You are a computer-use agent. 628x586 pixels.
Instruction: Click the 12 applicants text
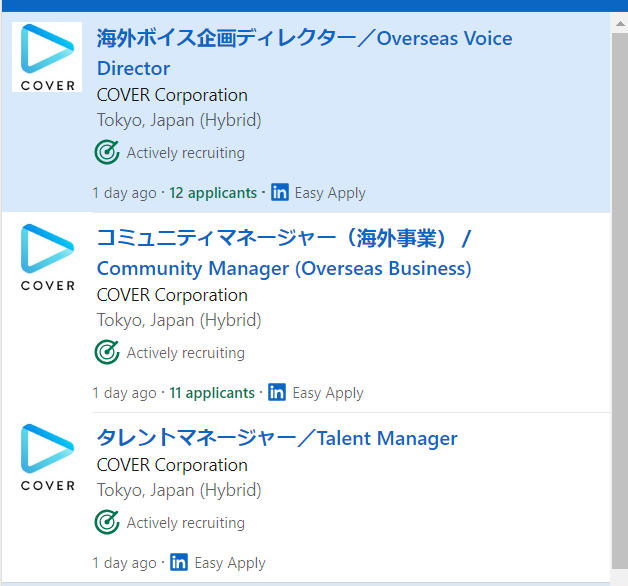click(x=213, y=193)
